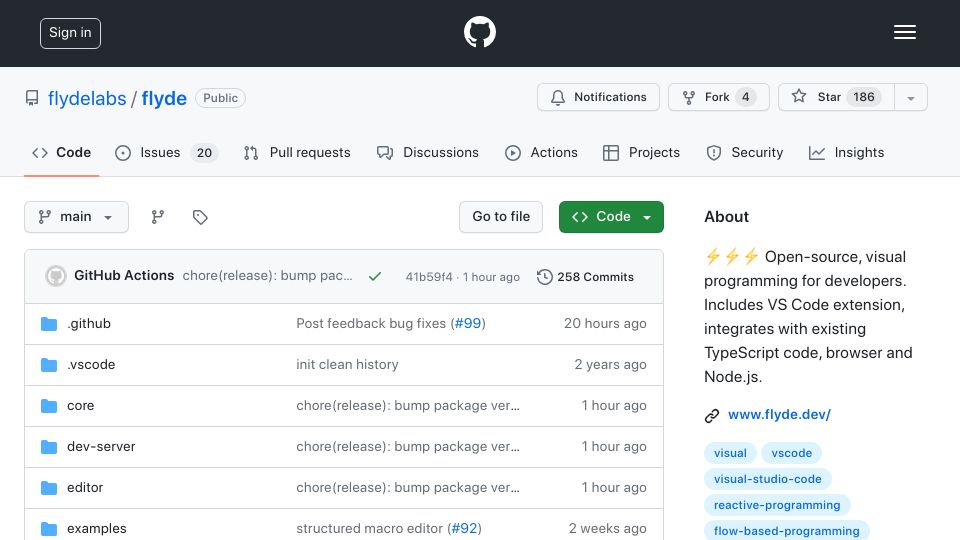Open the Post feedback bug fixes commit
Image resolution: width=960 pixels, height=540 pixels.
(371, 323)
